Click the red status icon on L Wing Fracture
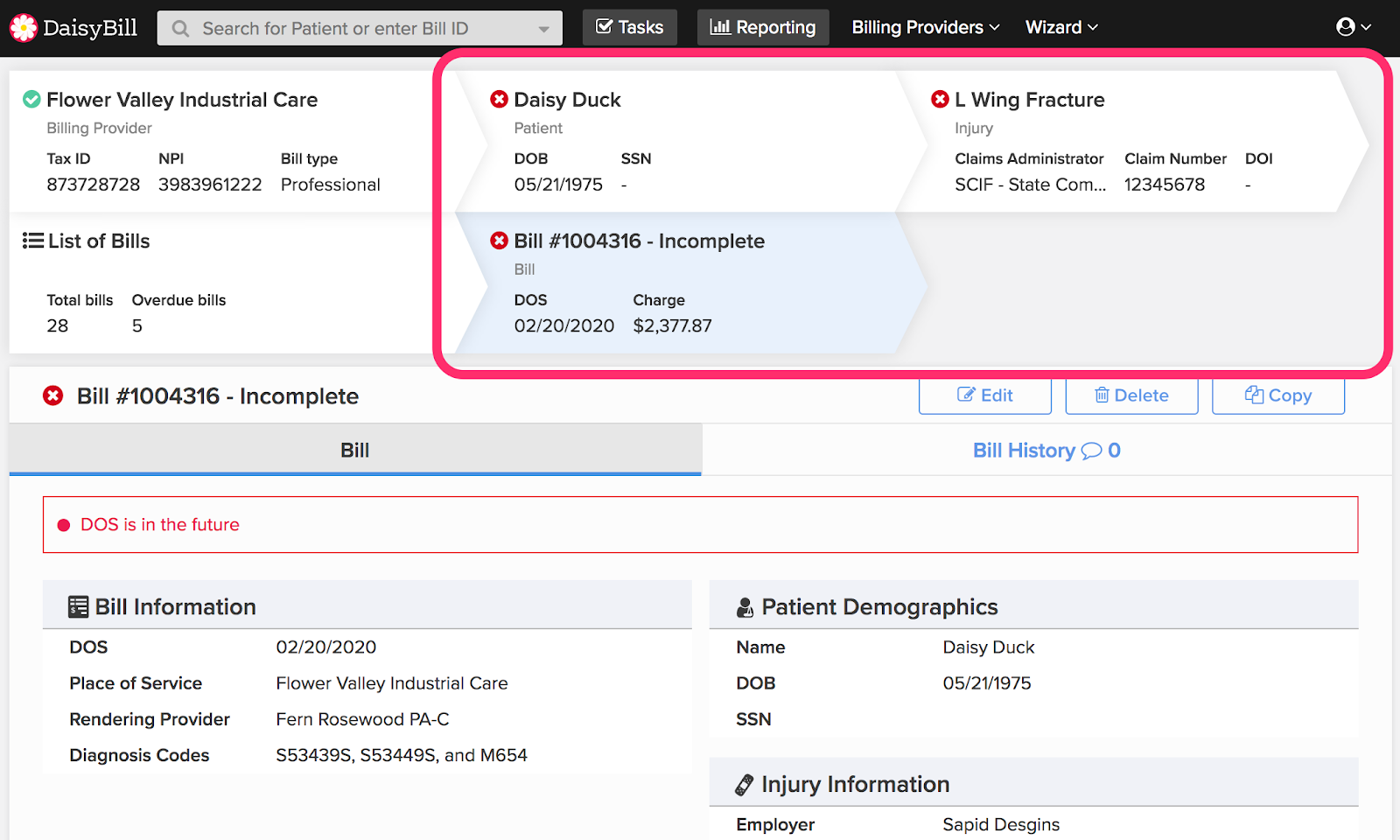1400x840 pixels. (x=941, y=99)
